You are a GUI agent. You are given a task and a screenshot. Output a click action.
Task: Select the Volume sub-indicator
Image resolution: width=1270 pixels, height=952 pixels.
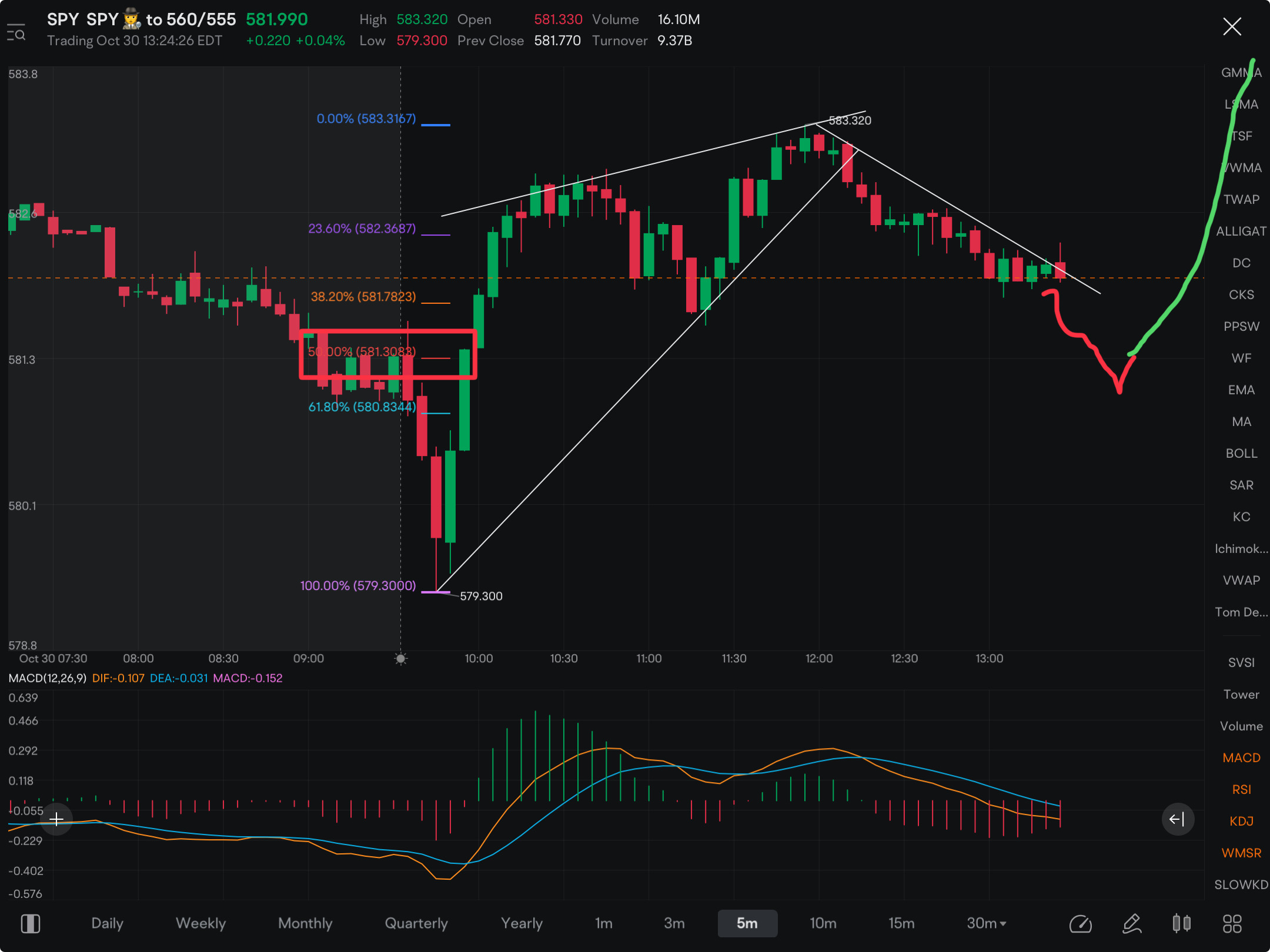(1241, 726)
